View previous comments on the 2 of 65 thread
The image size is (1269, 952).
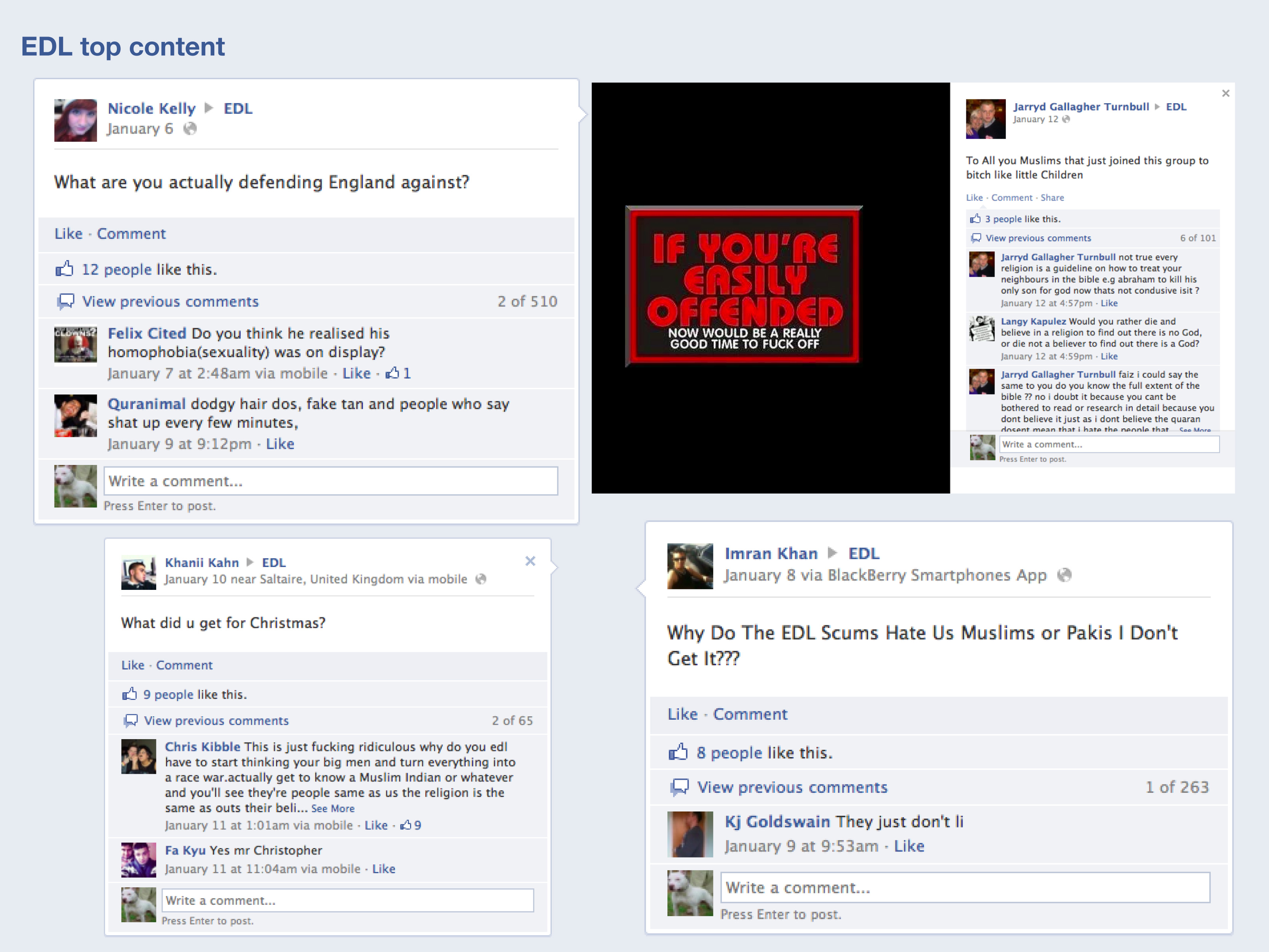pos(216,720)
